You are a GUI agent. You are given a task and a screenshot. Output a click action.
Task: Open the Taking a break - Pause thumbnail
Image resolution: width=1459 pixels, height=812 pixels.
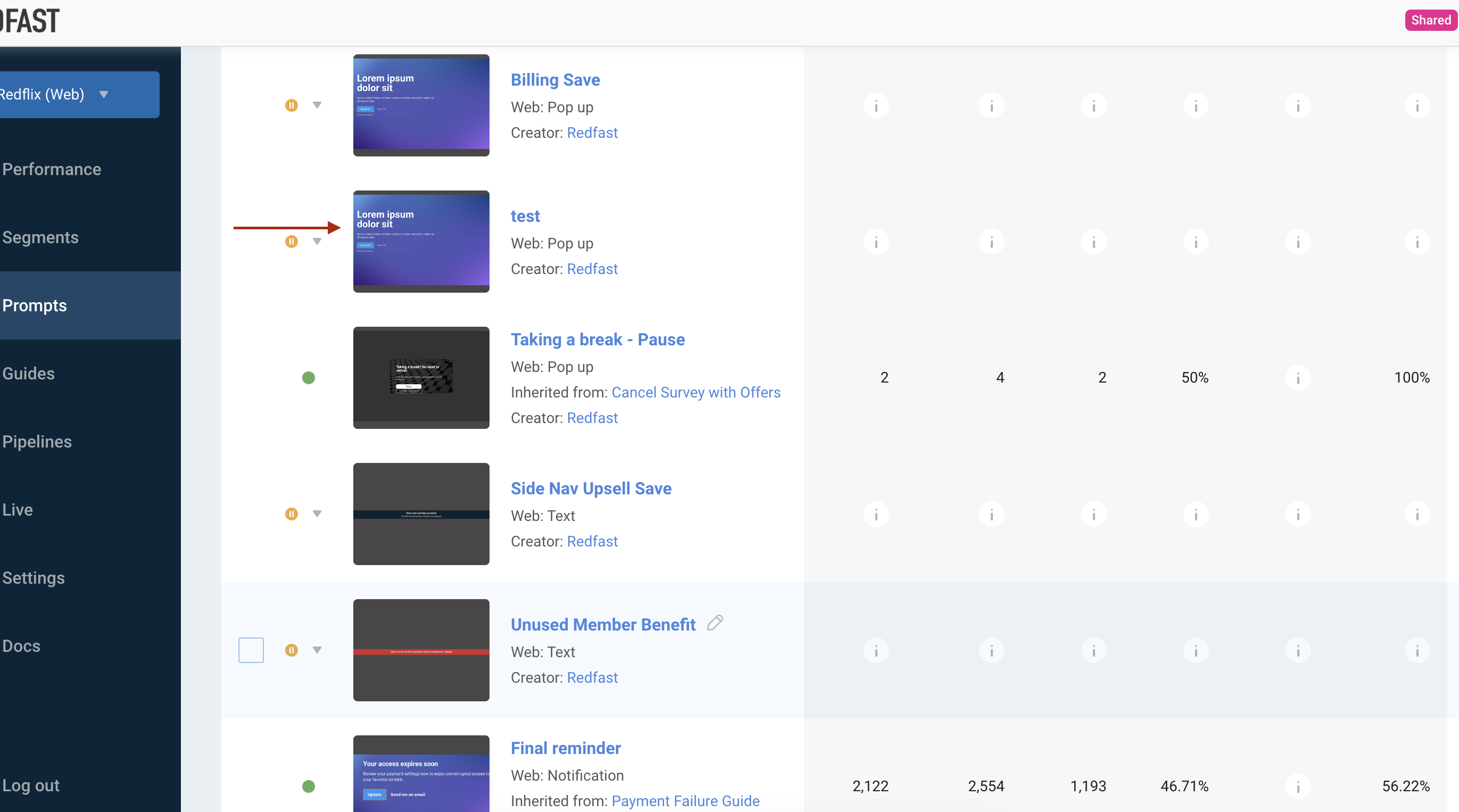click(421, 378)
